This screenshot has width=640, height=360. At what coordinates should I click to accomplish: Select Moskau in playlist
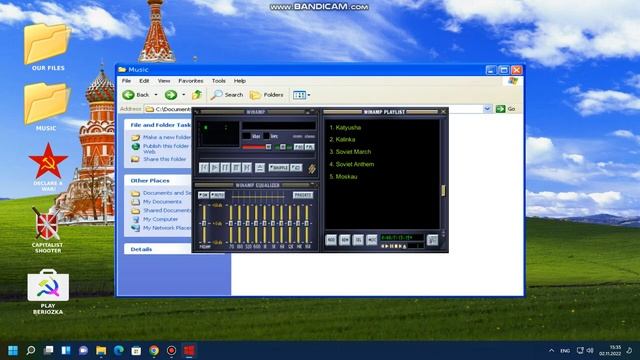(343, 177)
